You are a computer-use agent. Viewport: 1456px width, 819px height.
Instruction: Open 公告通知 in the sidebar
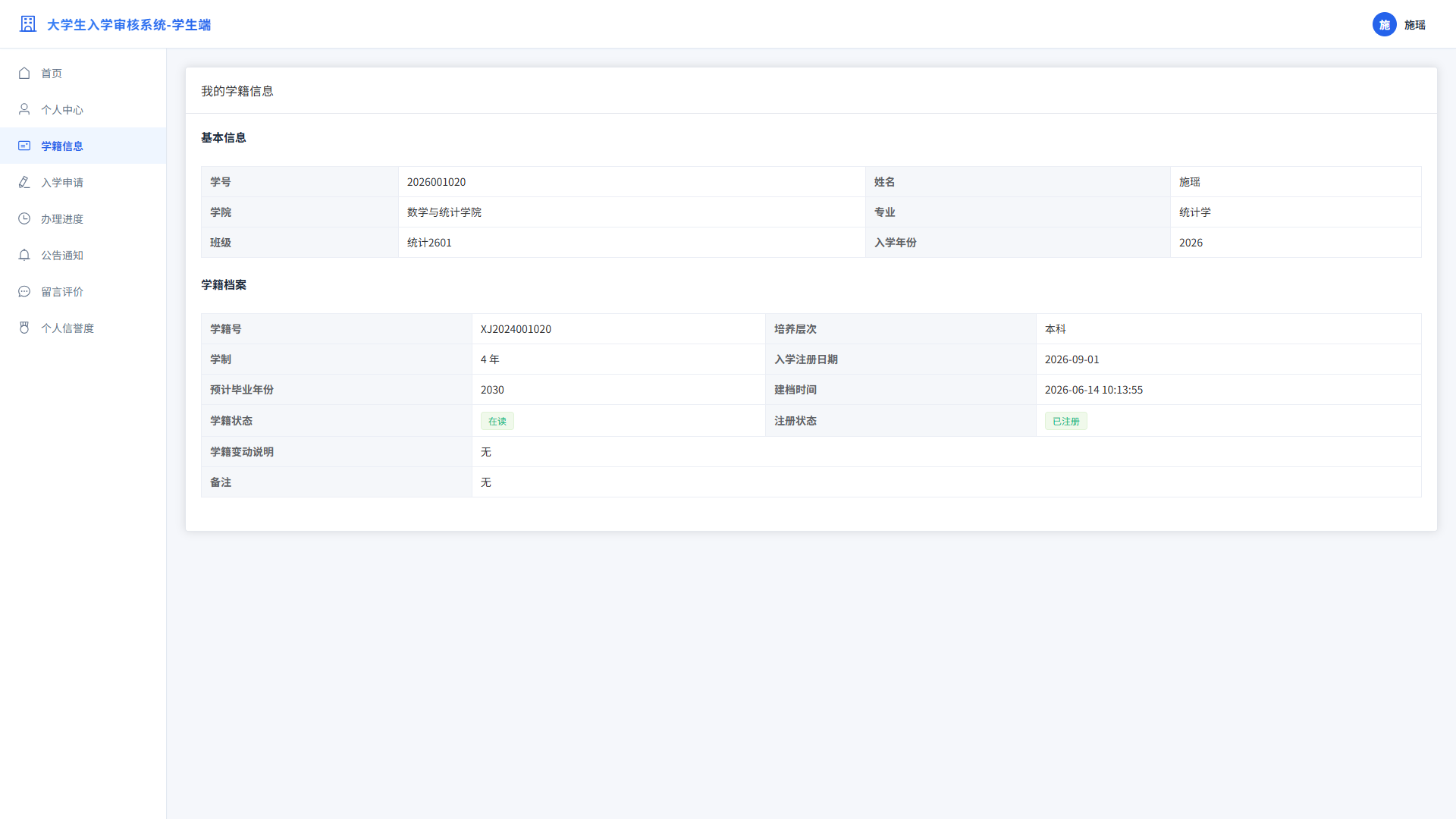(x=83, y=255)
